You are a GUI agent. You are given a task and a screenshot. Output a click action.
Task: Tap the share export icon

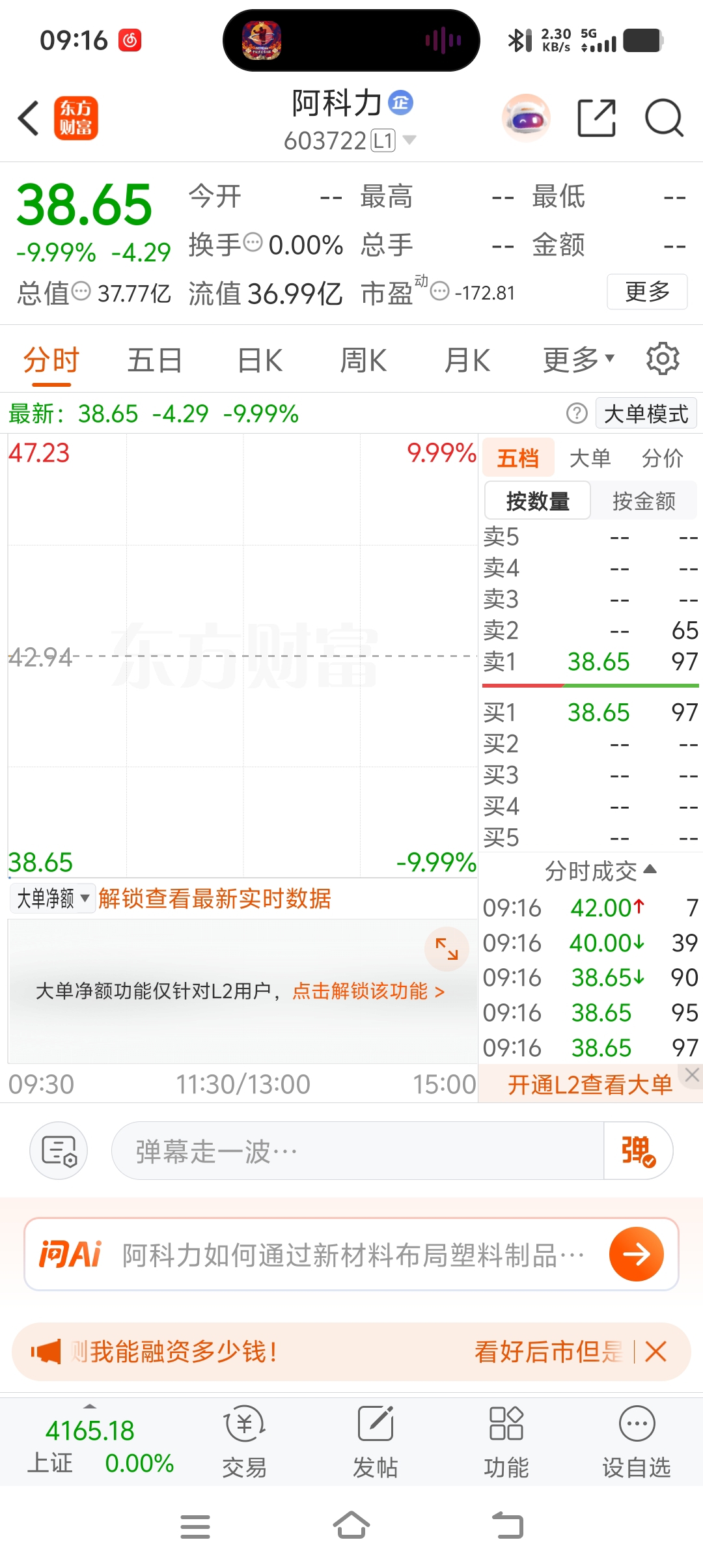597,118
